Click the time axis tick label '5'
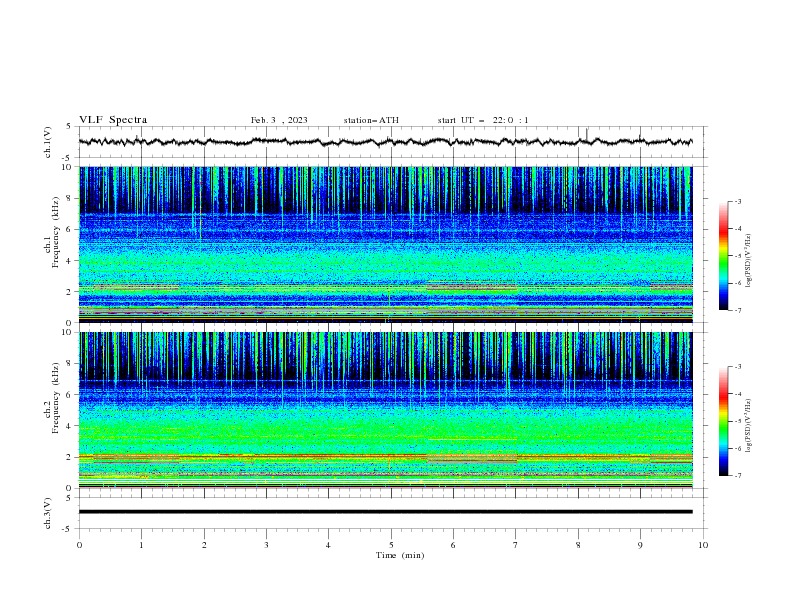The width and height of the screenshot is (792, 612). coord(391,545)
